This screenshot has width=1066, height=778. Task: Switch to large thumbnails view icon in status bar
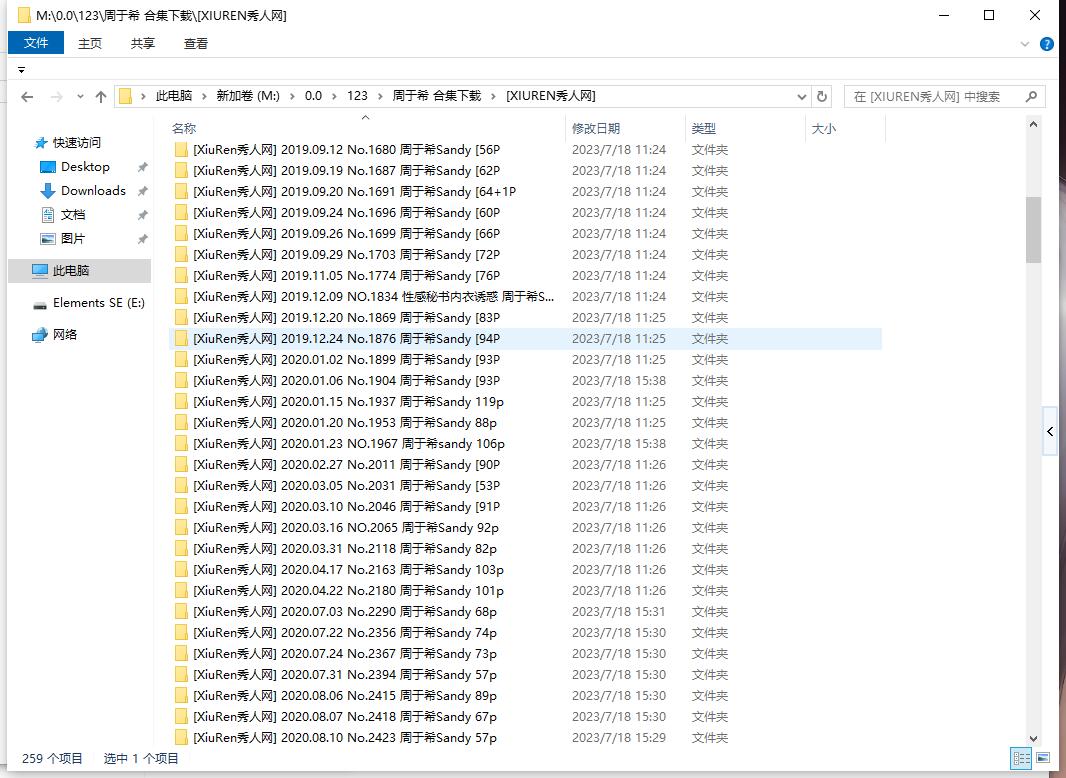(1043, 758)
